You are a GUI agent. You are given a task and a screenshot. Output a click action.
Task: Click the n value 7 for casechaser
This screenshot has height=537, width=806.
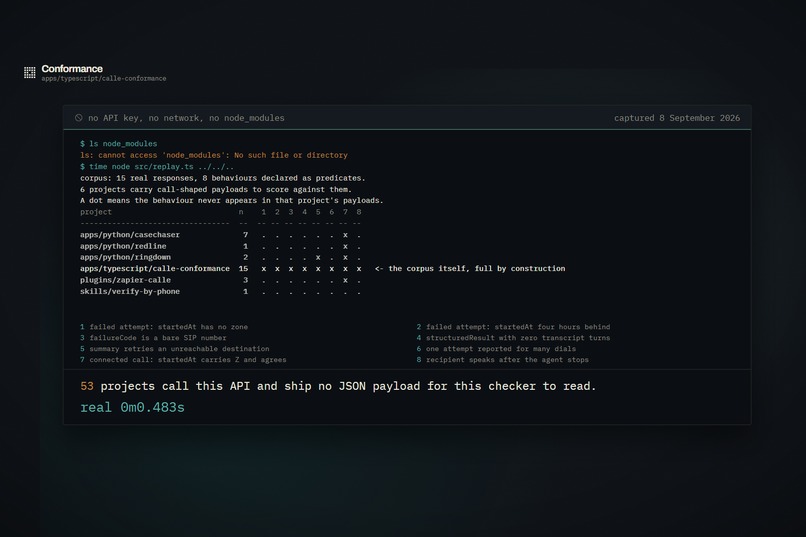click(245, 235)
